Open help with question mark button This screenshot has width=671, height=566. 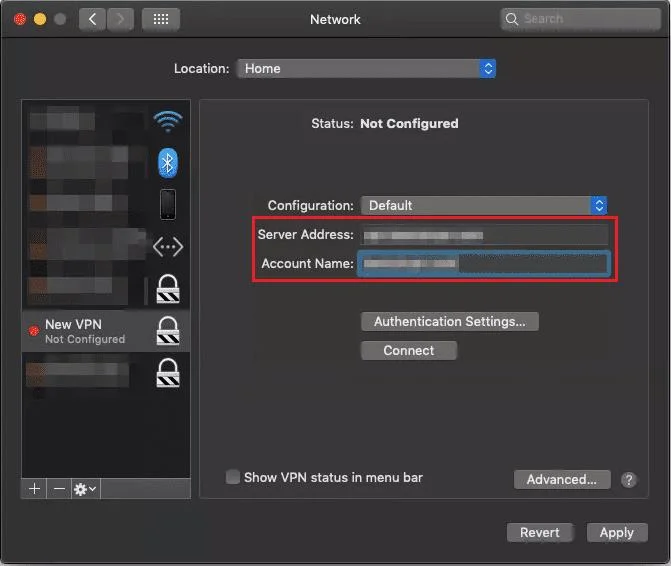pos(629,480)
